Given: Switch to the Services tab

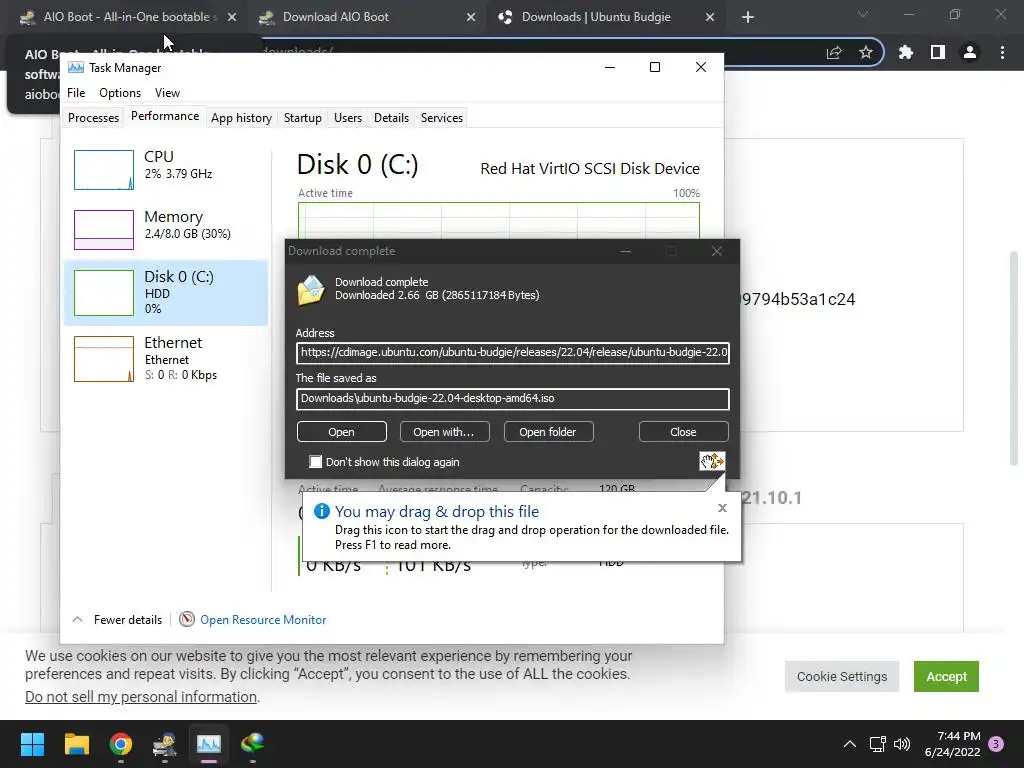Looking at the screenshot, I should [x=441, y=118].
